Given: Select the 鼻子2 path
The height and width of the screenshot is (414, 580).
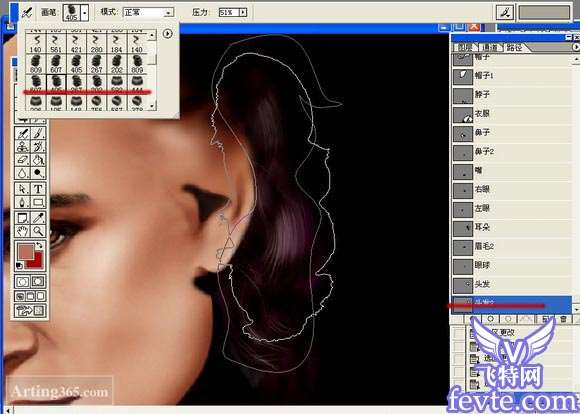Looking at the screenshot, I should 512,151.
